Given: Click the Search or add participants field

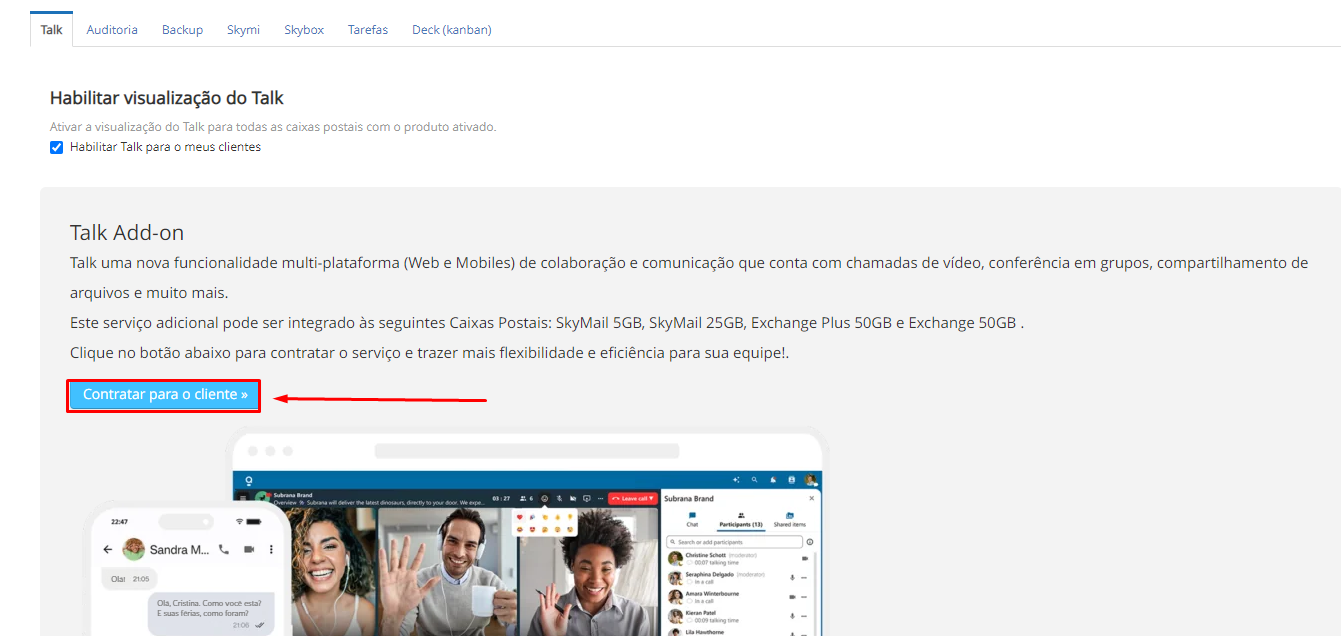Looking at the screenshot, I should pyautogui.click(x=735, y=542).
